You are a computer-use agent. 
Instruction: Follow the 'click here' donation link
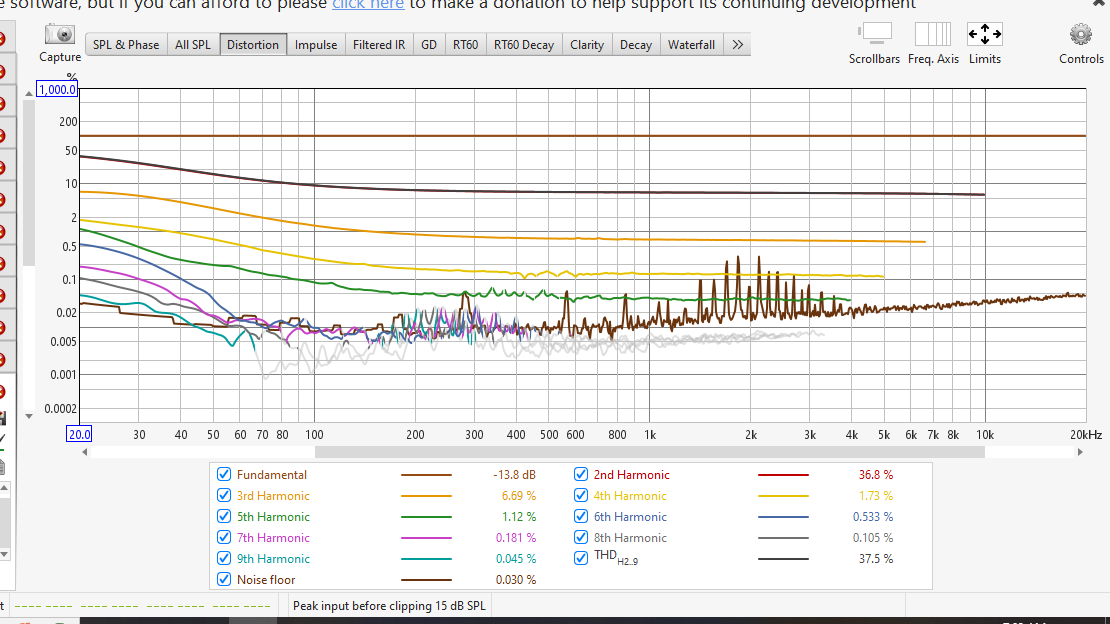(x=368, y=4)
